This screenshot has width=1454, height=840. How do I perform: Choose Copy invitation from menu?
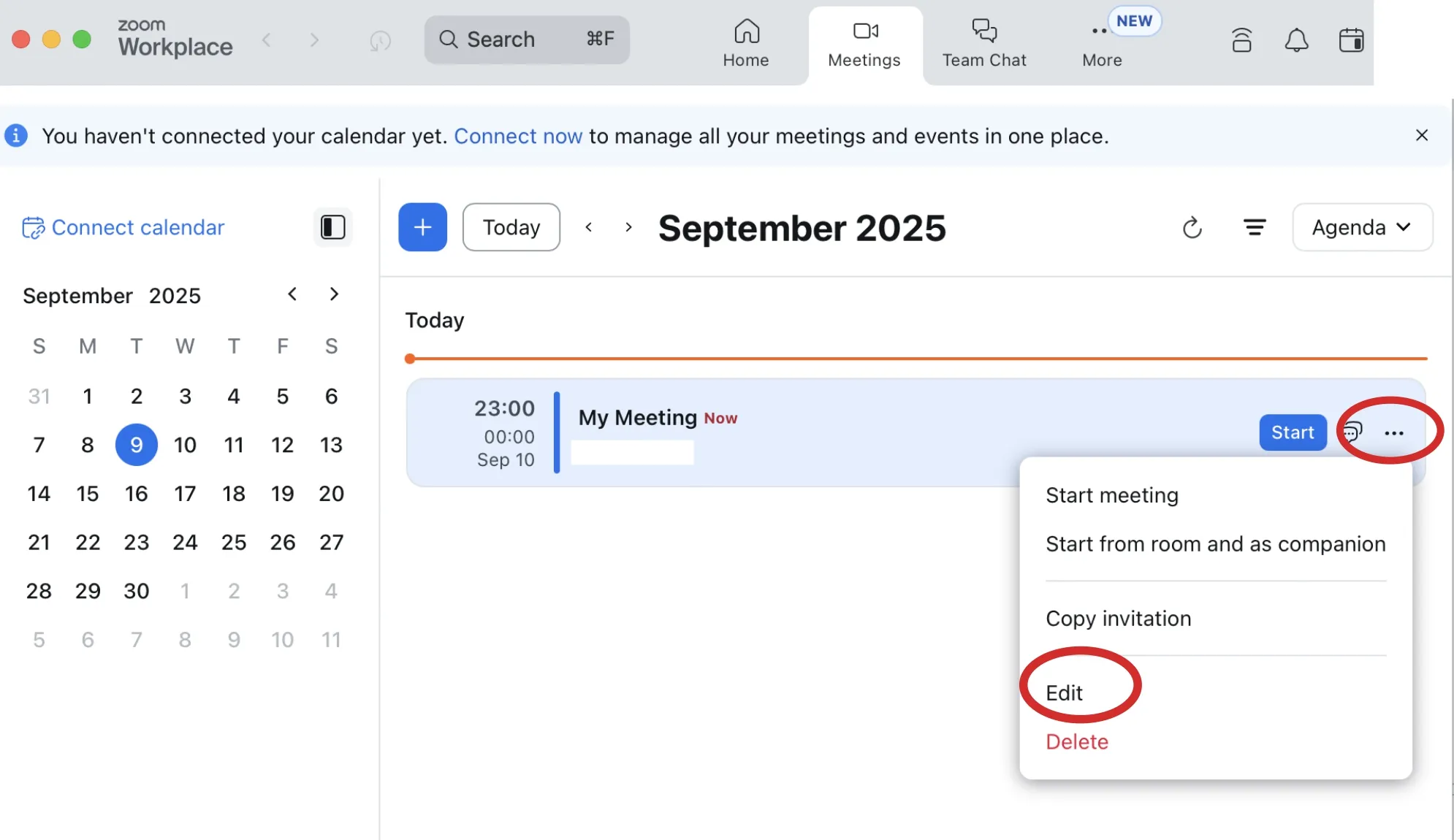[x=1118, y=619]
